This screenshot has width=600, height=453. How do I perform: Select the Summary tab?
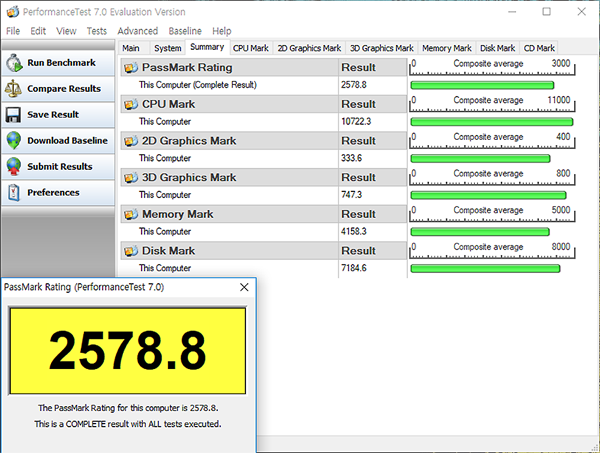pos(207,47)
